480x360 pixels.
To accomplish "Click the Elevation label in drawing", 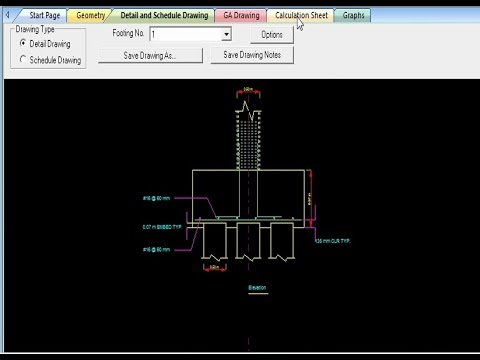I will (257, 288).
